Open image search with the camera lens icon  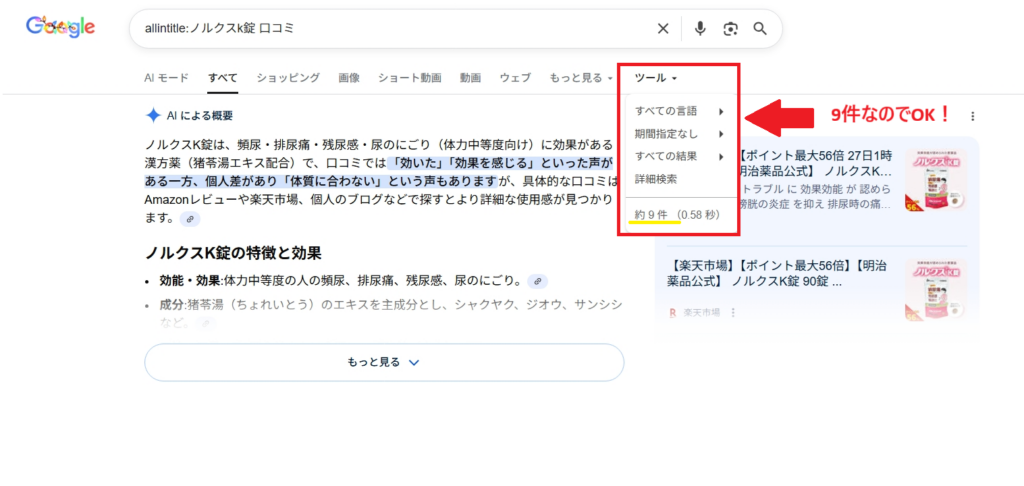730,28
